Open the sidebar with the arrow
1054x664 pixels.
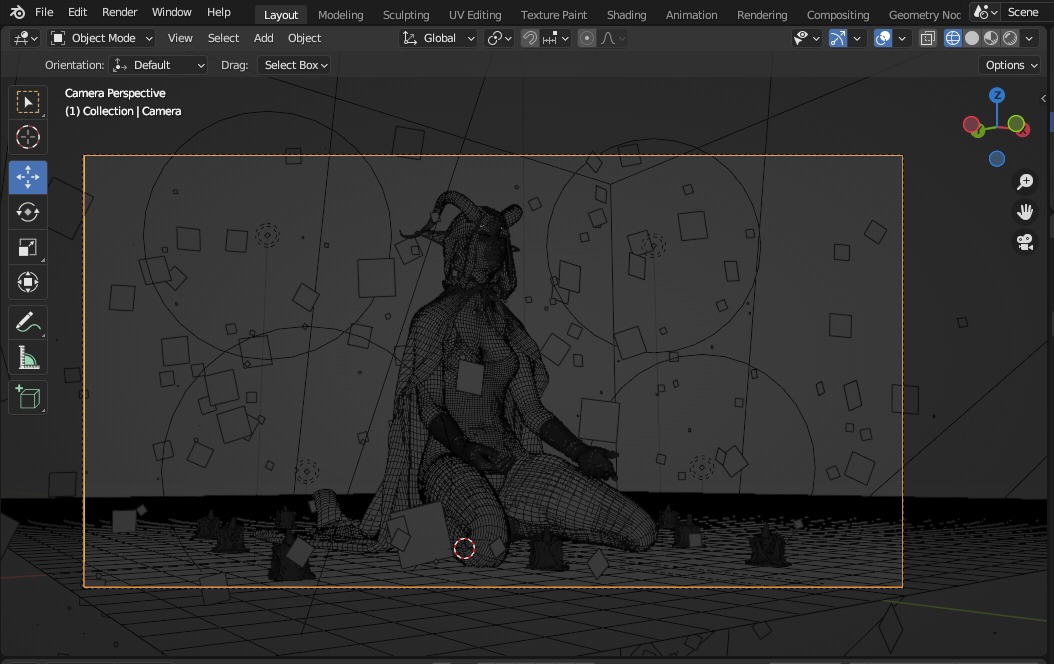click(1043, 98)
